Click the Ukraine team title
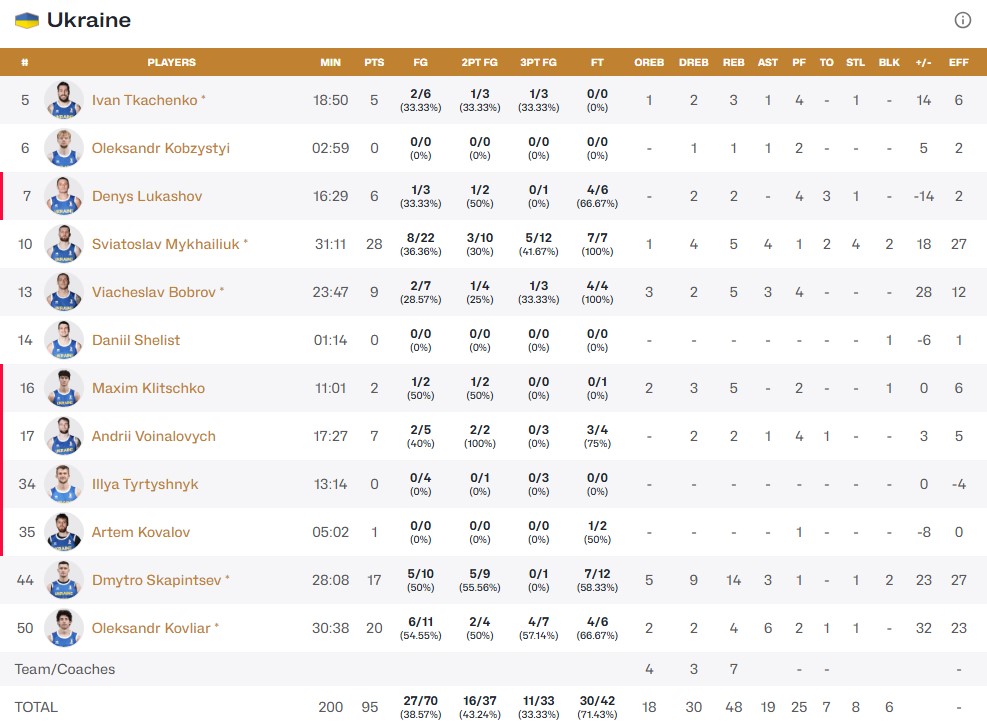This screenshot has height=727, width=987. (89, 20)
